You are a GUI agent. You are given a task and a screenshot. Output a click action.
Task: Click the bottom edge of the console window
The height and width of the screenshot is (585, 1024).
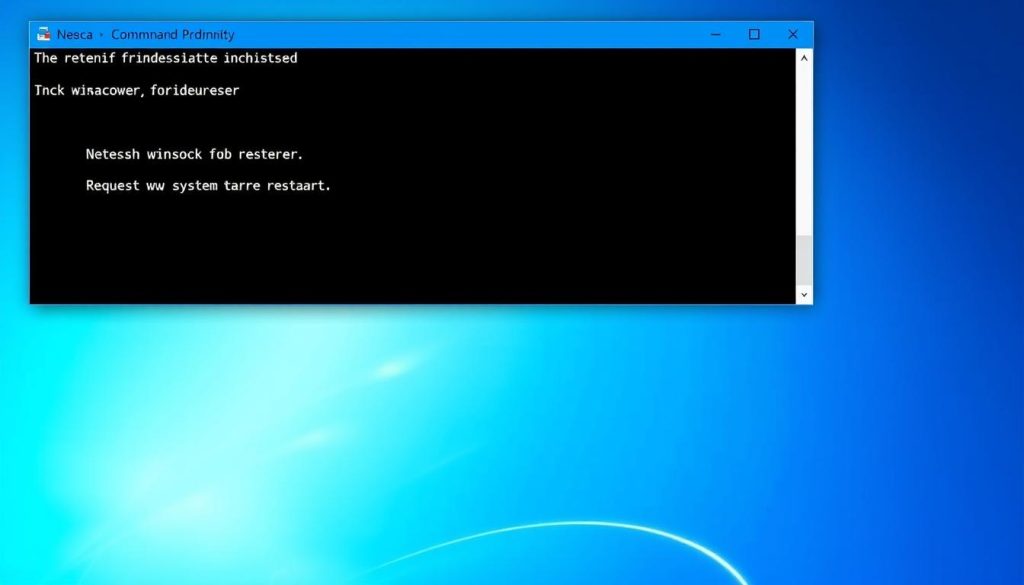(x=420, y=301)
